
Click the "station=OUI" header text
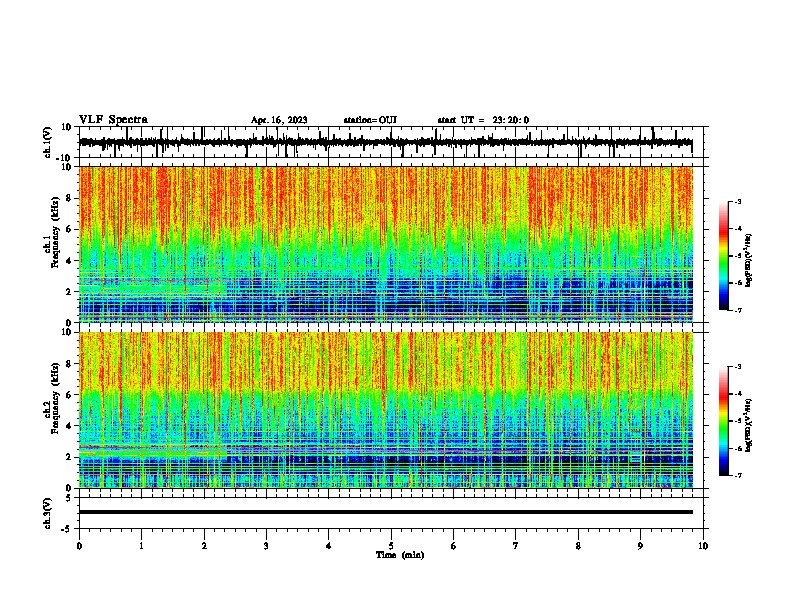pos(370,120)
